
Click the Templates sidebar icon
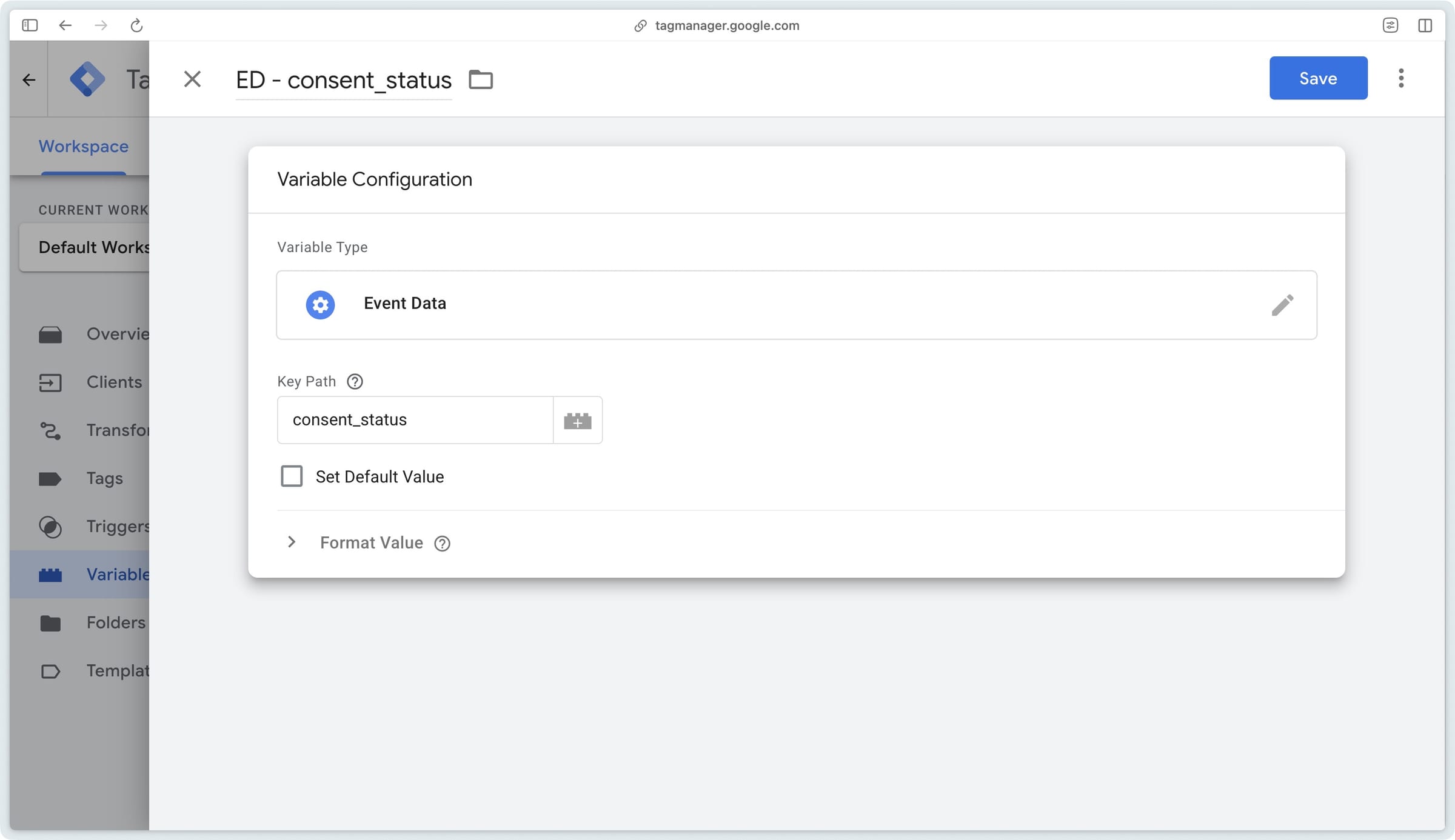(50, 672)
